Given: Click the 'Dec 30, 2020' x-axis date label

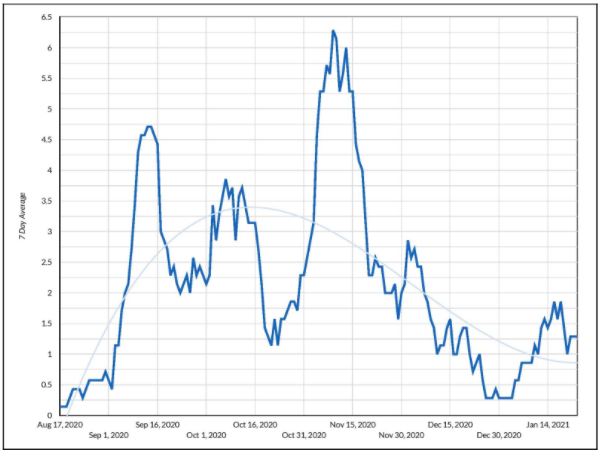Looking at the screenshot, I should 499,435.
